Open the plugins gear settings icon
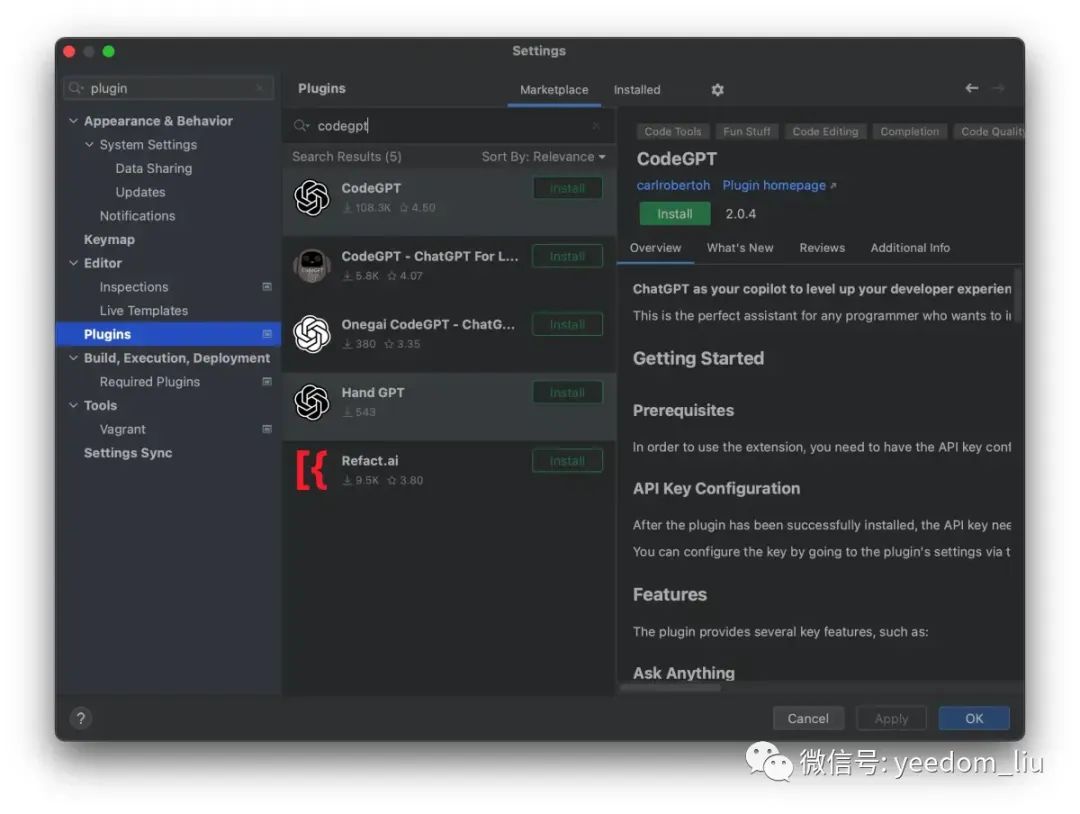 tap(717, 90)
